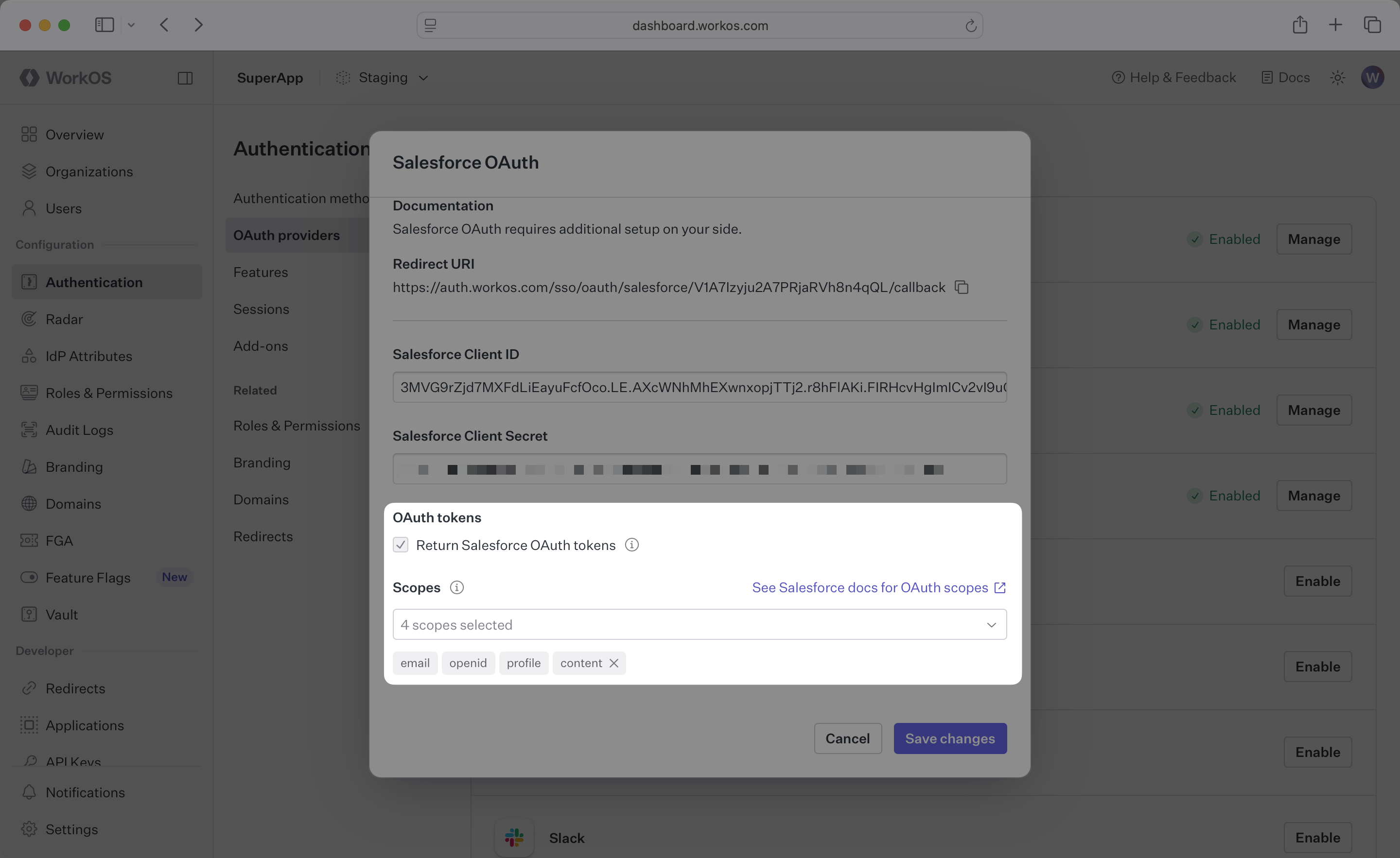Copy the Redirect URI to clipboard
Screen dimensions: 1400x858
point(962,287)
